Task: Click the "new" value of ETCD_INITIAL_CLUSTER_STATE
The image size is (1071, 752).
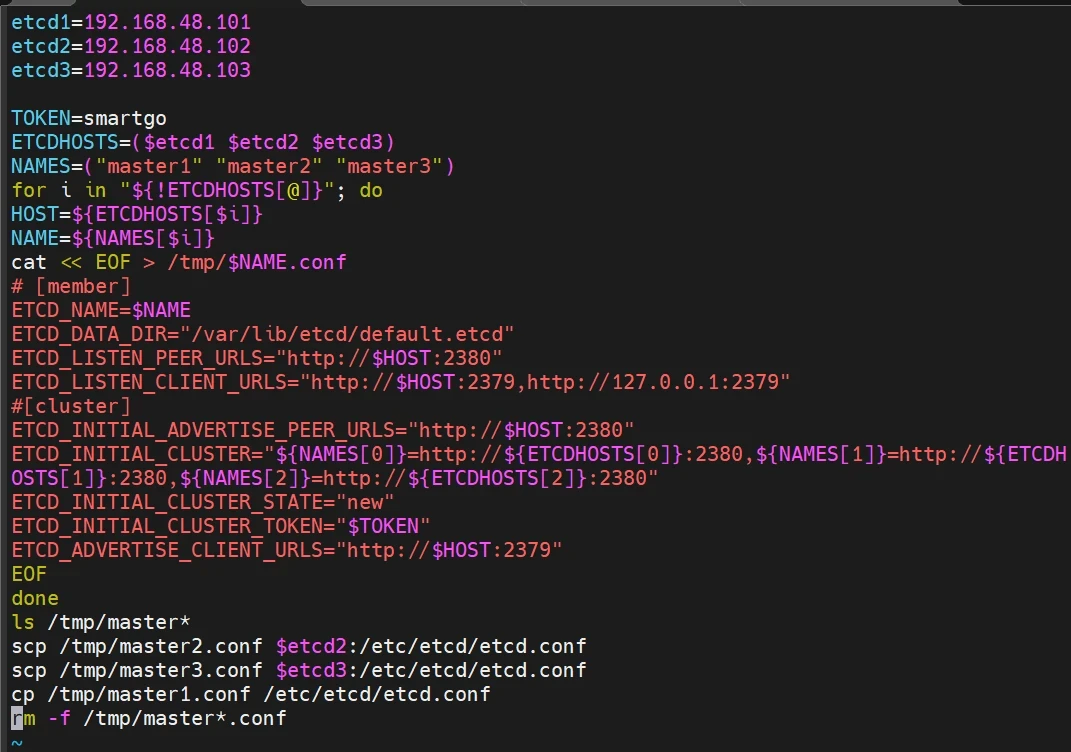Action: tap(365, 502)
